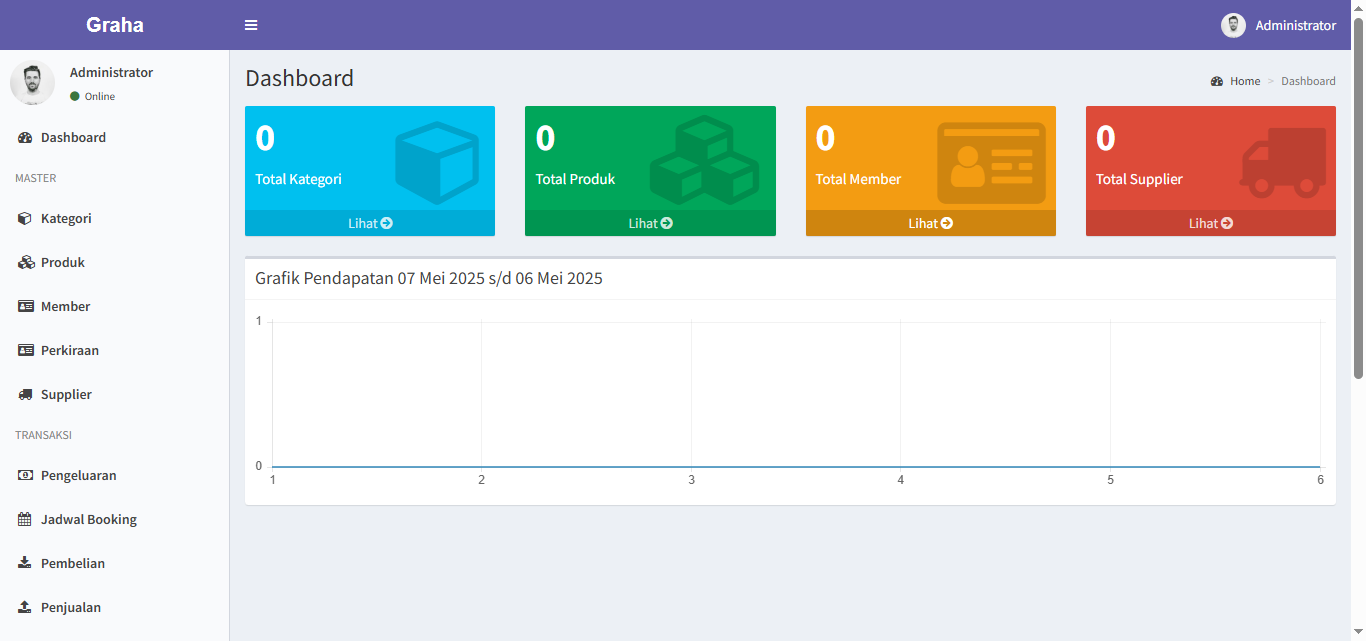Open the Administrator user menu in header
The image size is (1366, 641).
(1279, 25)
